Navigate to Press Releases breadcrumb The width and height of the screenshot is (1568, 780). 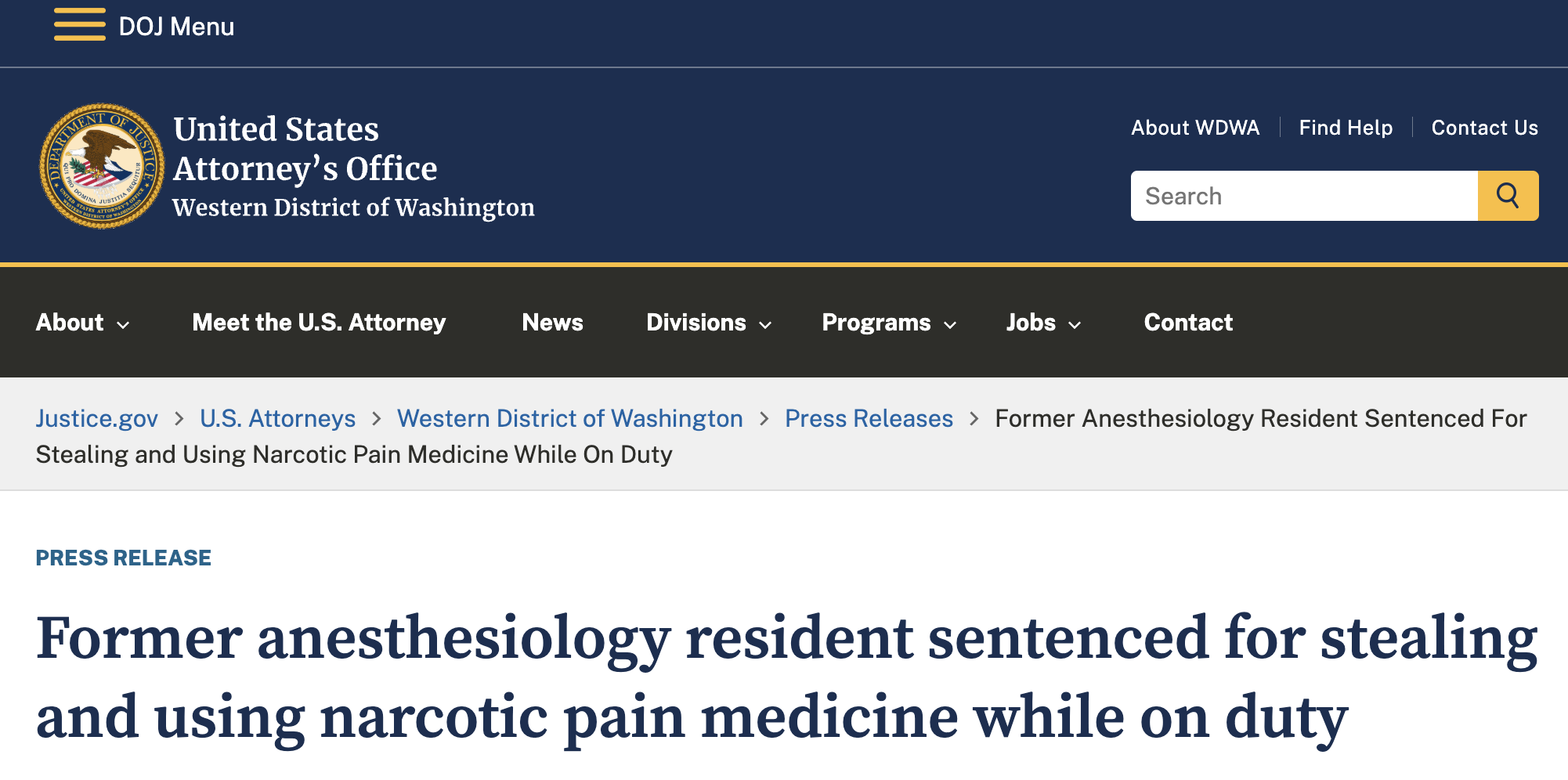point(869,419)
